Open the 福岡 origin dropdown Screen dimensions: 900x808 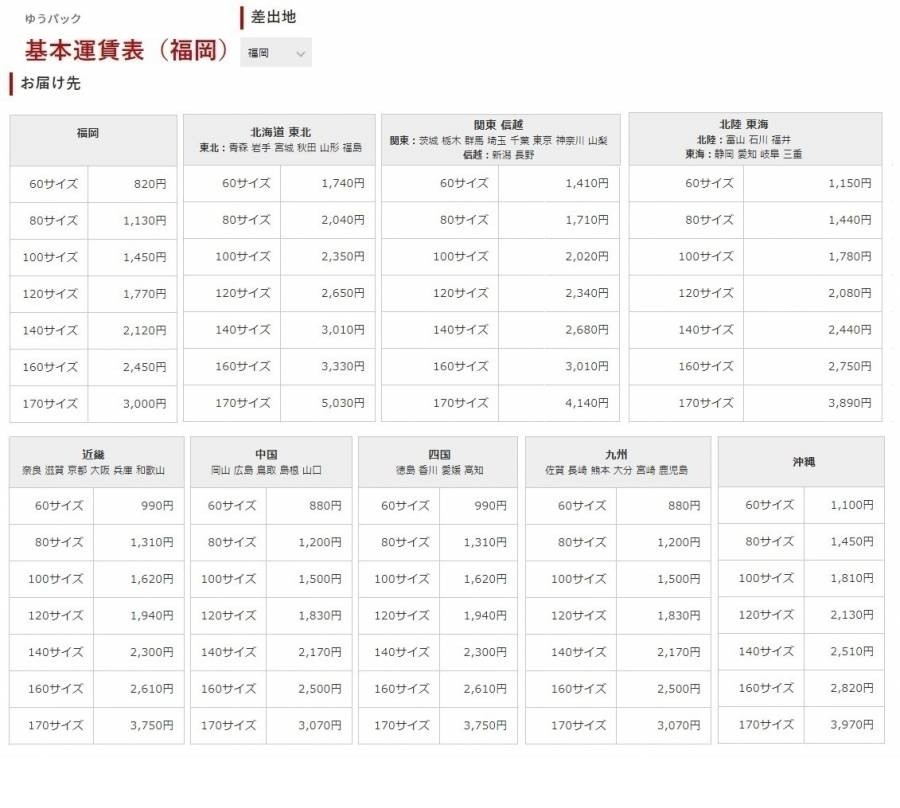[276, 53]
